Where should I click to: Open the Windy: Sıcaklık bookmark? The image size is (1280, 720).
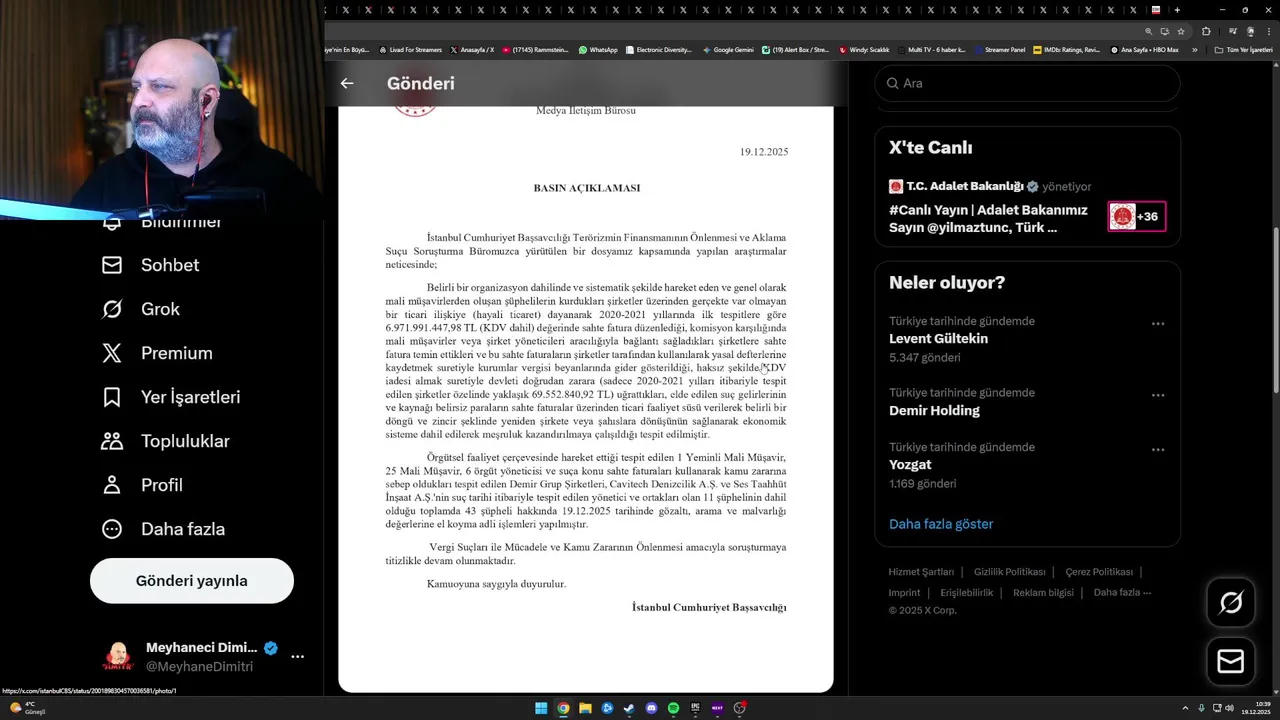click(x=864, y=49)
